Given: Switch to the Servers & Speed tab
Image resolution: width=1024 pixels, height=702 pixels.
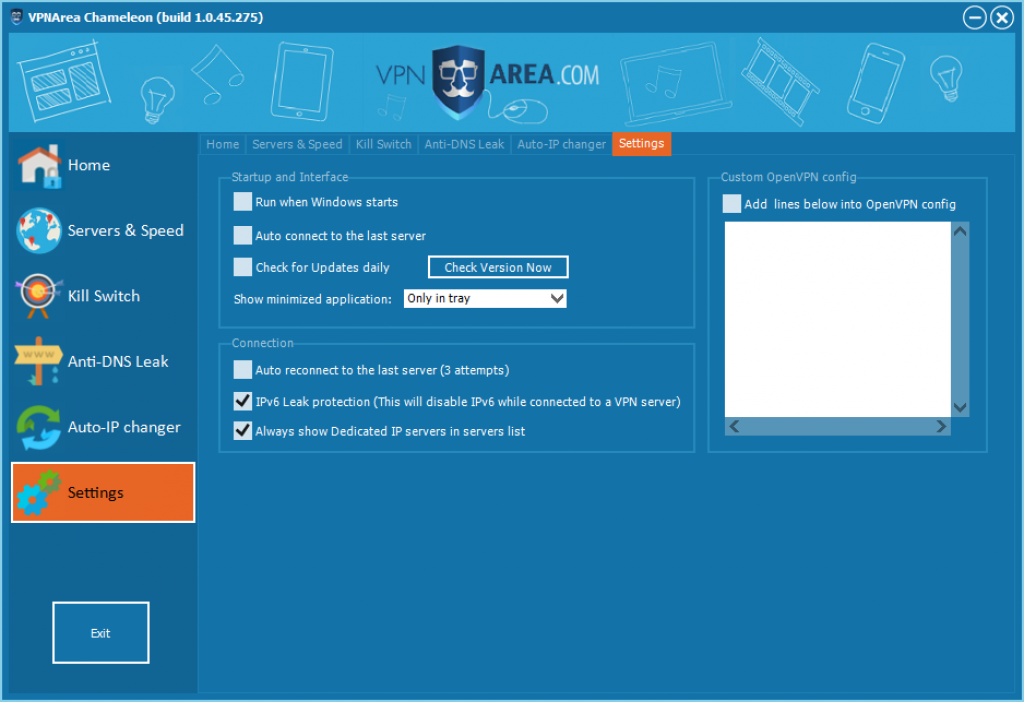Looking at the screenshot, I should pos(297,144).
